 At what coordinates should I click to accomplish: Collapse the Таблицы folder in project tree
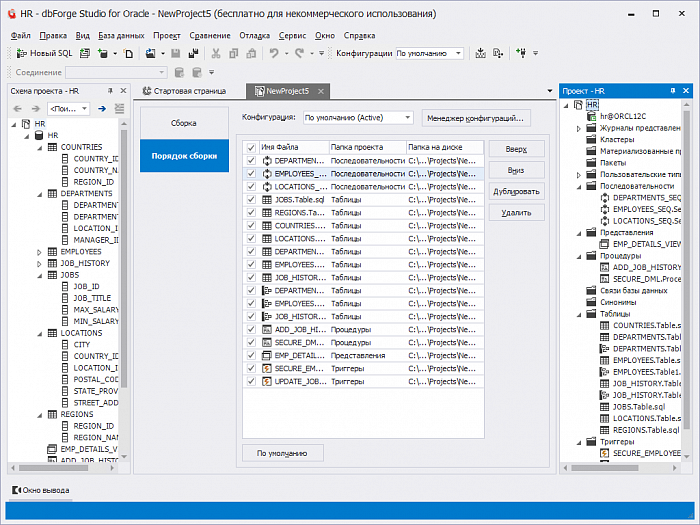[579, 314]
